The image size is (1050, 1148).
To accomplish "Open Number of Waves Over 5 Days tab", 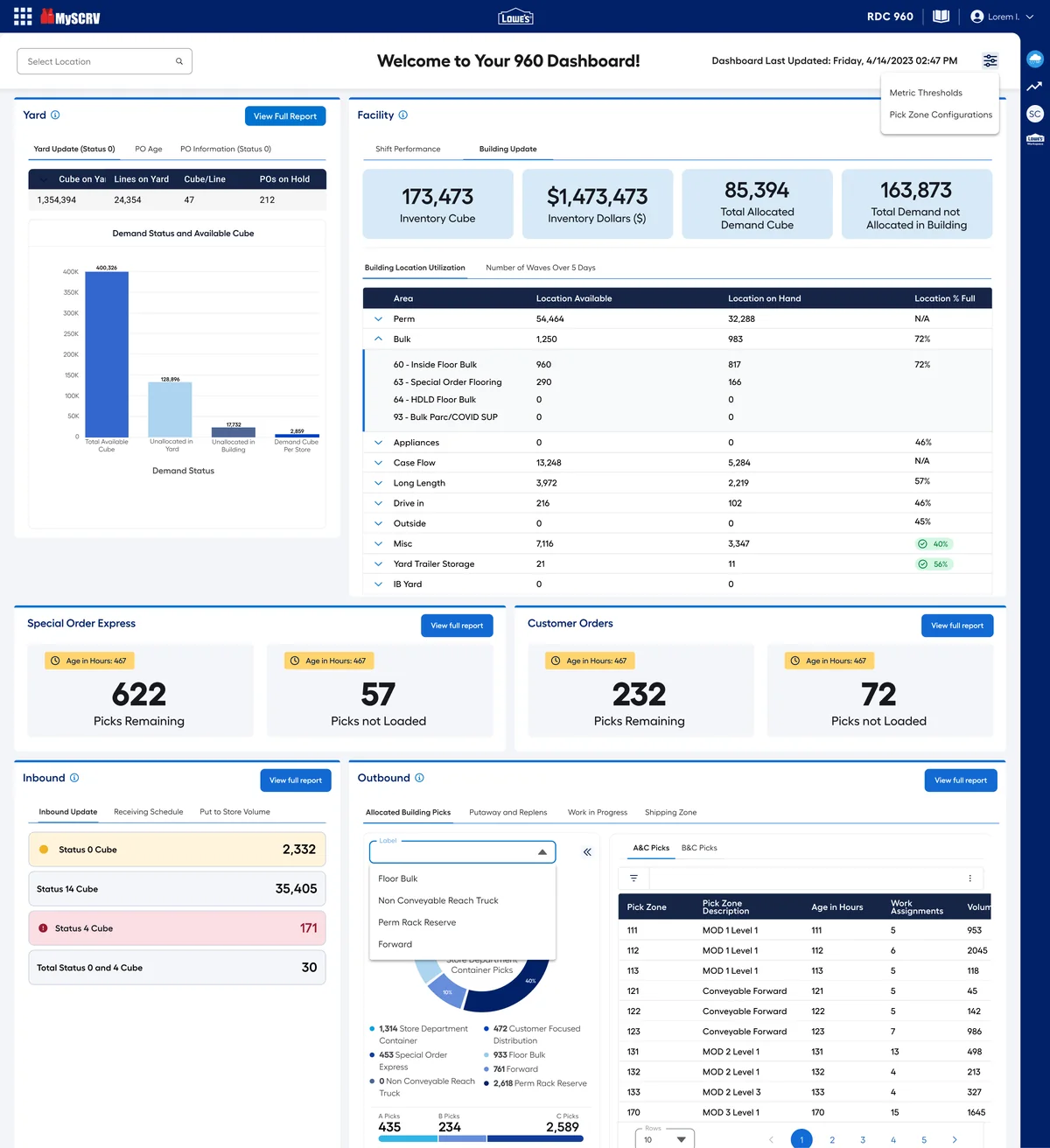I will coord(541,268).
